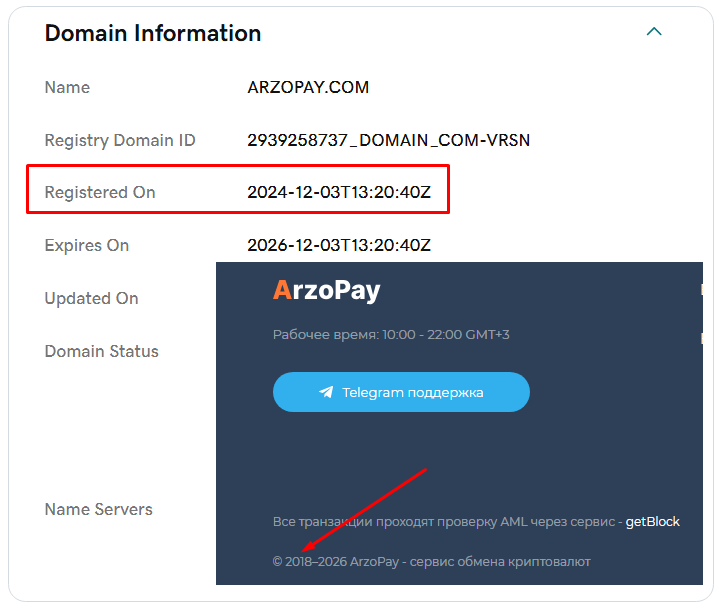Image resolution: width=725 pixels, height=609 pixels.
Task: Select the ARZOPAY.COM domain name value
Action: click(x=308, y=87)
